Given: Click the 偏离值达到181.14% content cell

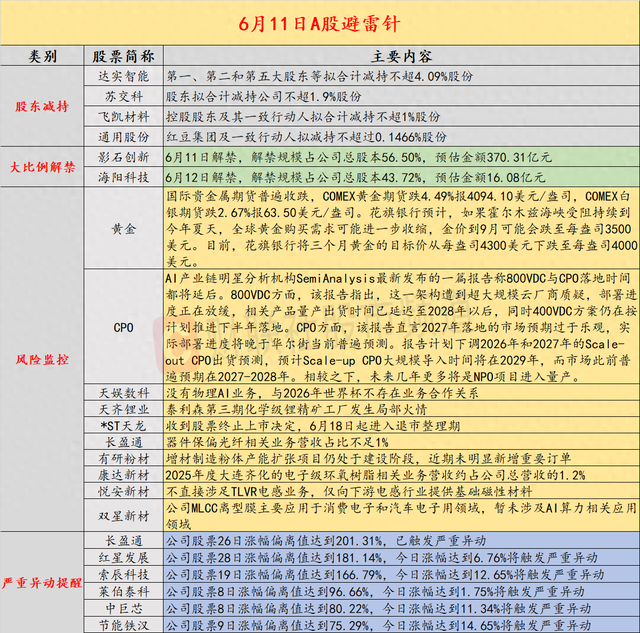Looking at the screenshot, I should (401, 557).
